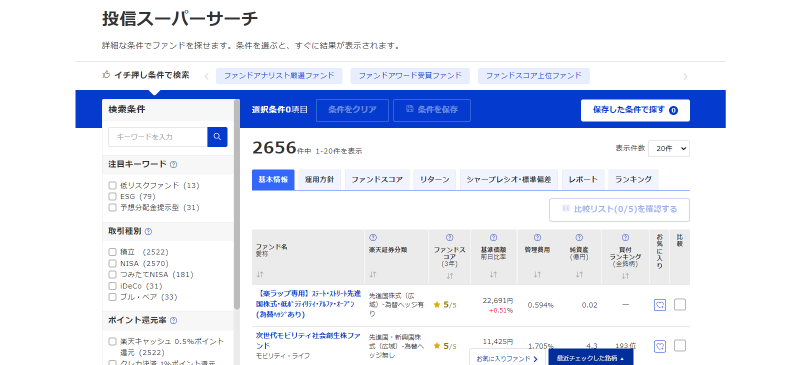Viewport: 801px width, 365px height.
Task: Click the 0.594% management fee value
Action: coord(541,305)
